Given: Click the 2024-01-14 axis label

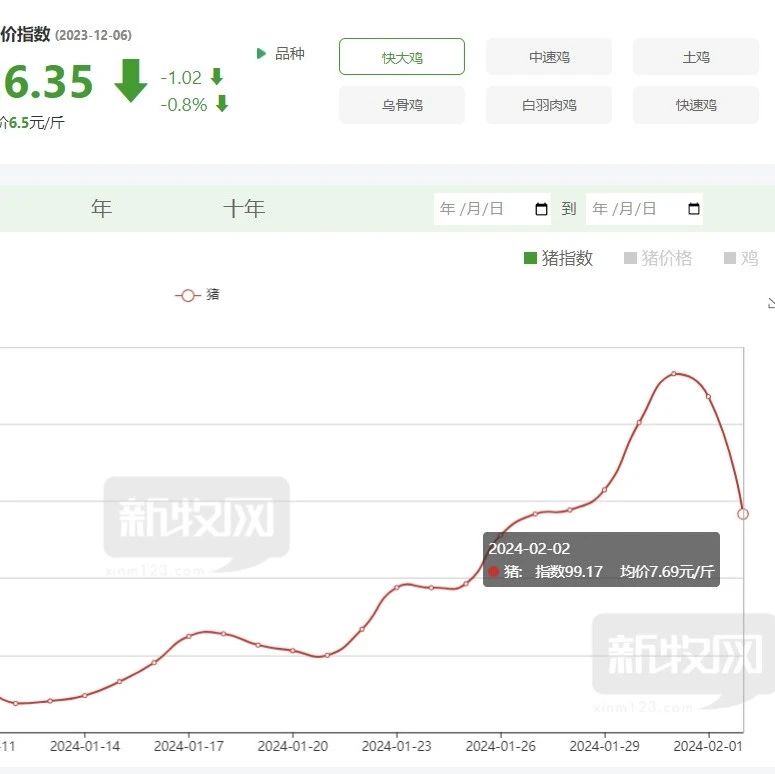Looking at the screenshot, I should point(85,746).
